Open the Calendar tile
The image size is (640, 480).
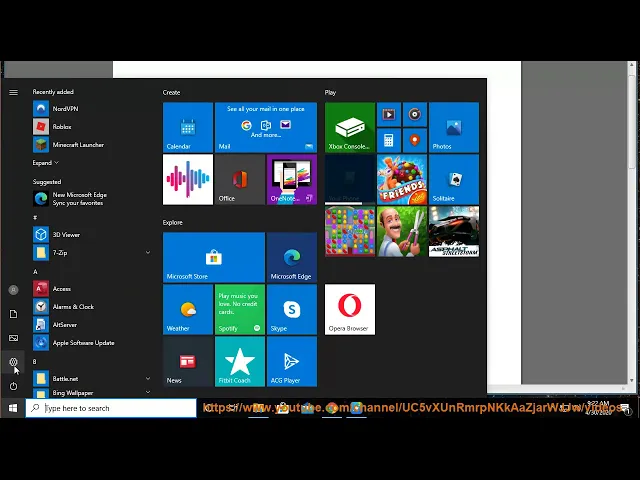(x=188, y=127)
